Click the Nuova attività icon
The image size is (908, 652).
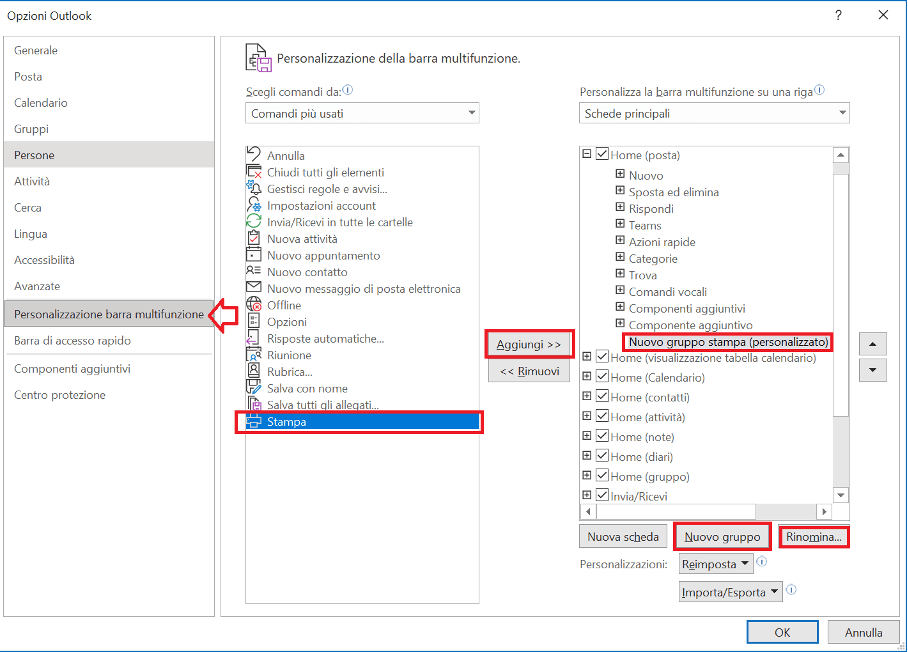click(254, 239)
